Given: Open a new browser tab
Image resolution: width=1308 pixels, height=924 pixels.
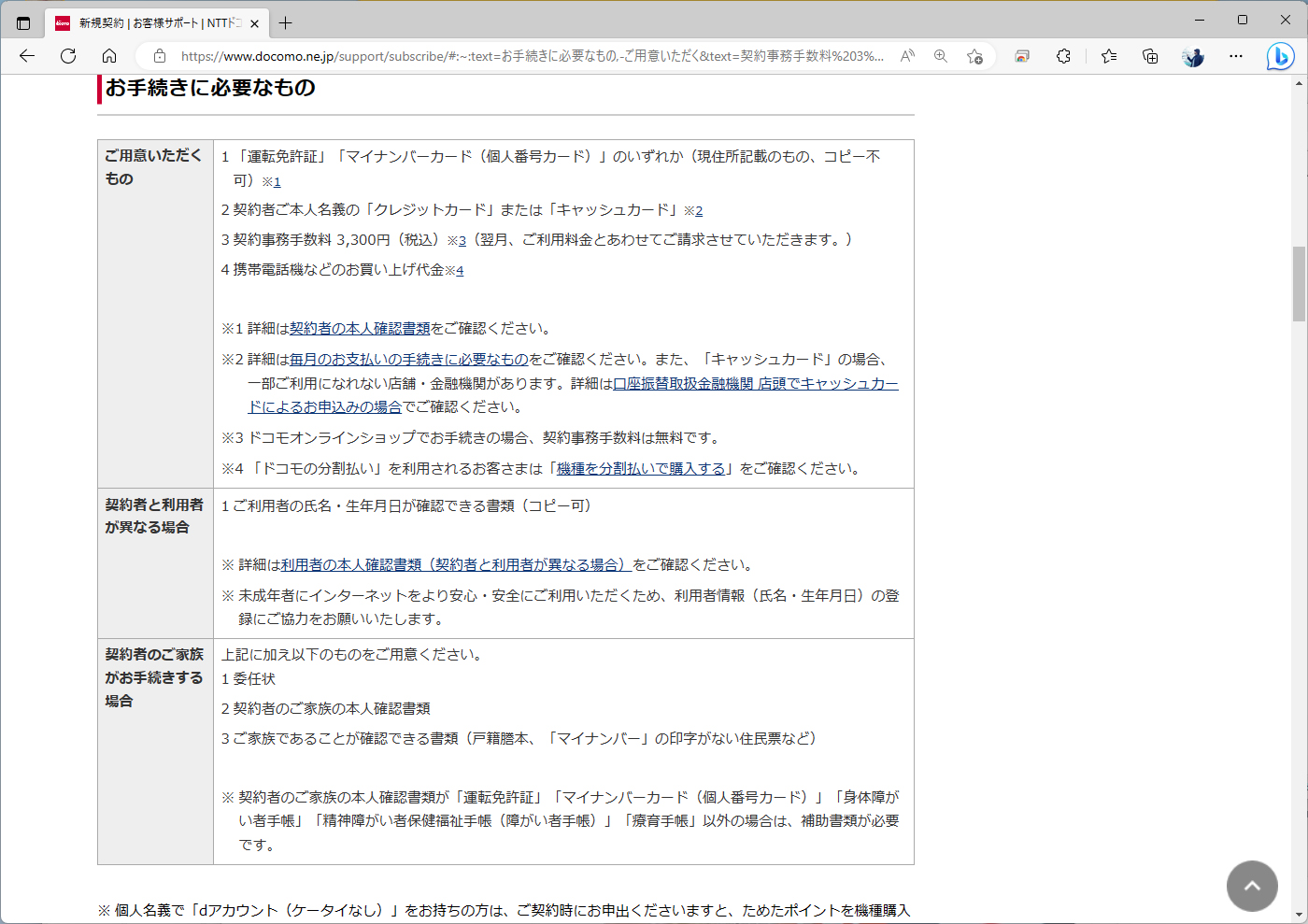Looking at the screenshot, I should 286,23.
